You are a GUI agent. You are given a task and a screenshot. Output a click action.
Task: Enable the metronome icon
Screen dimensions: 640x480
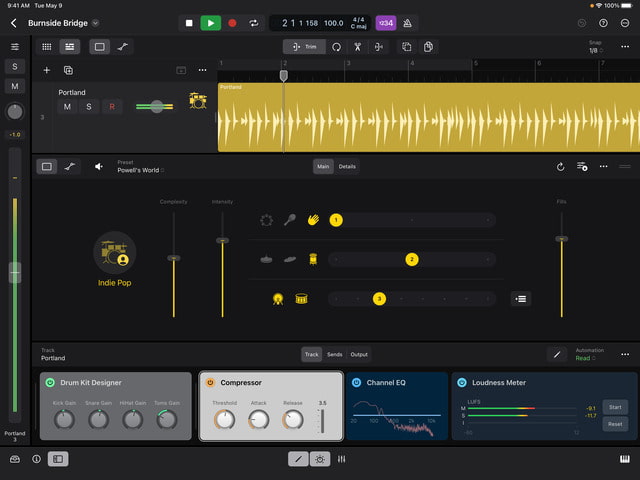[407, 23]
